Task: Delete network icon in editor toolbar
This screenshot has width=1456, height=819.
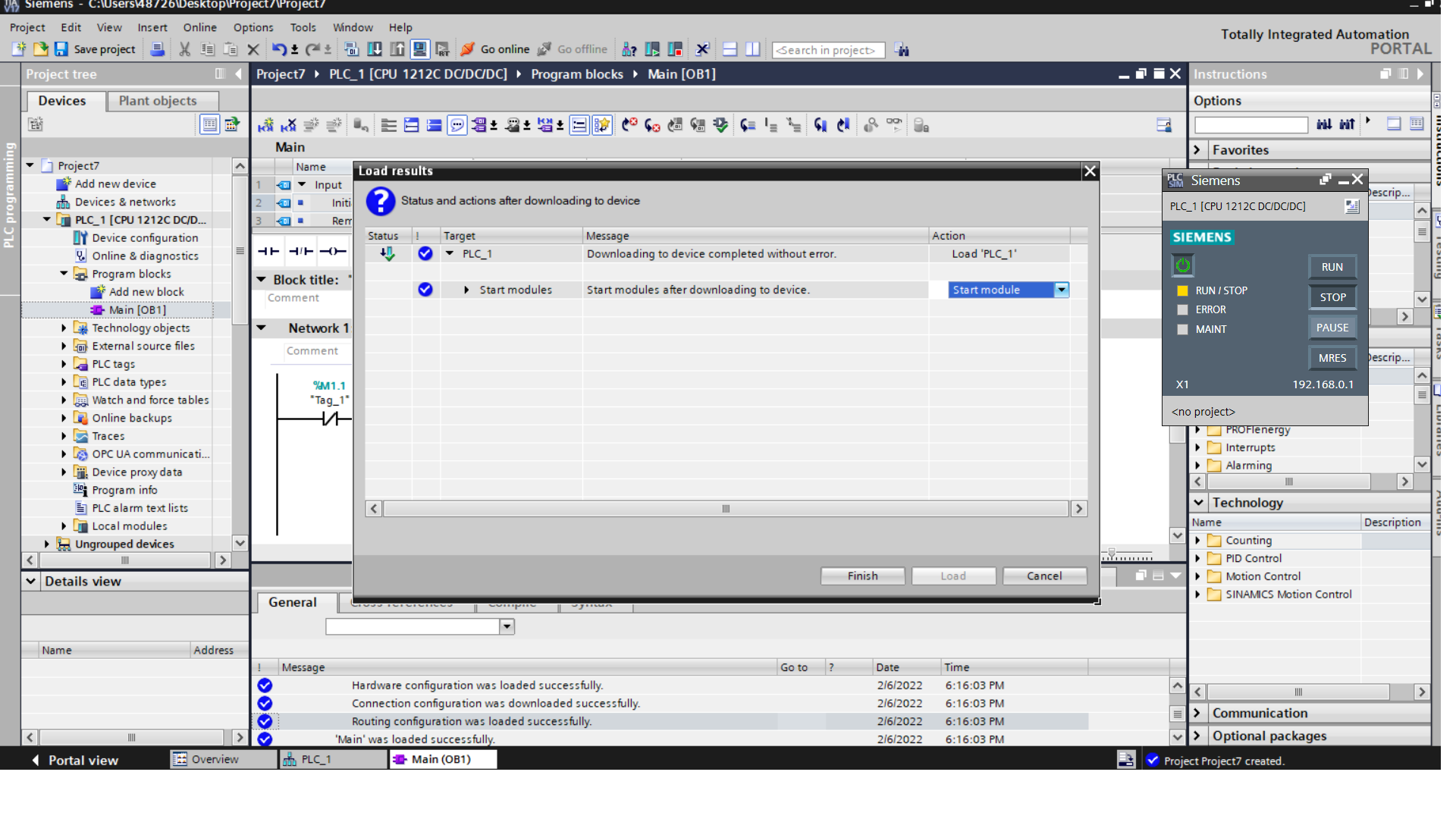Action: click(288, 125)
